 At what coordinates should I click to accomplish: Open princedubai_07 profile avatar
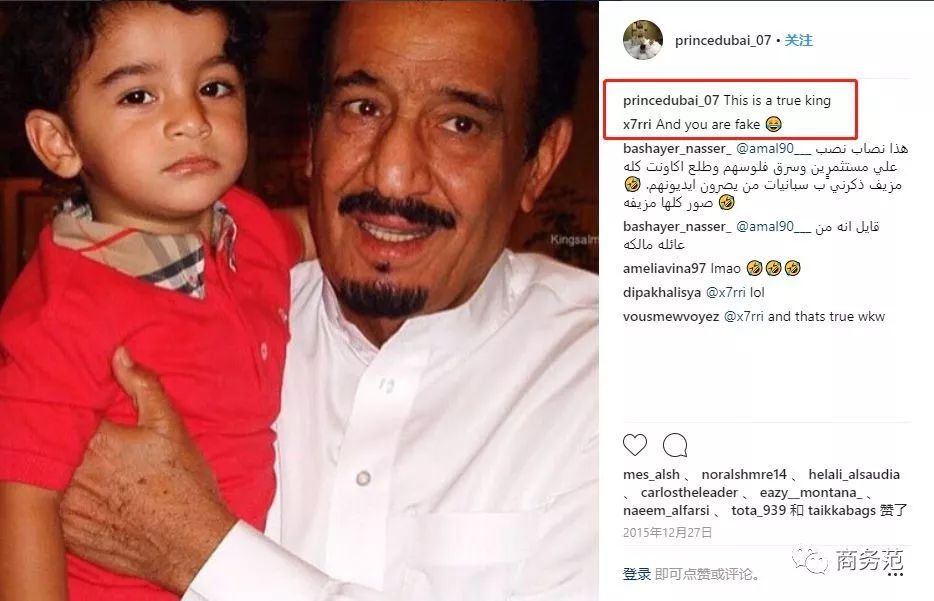(x=643, y=40)
